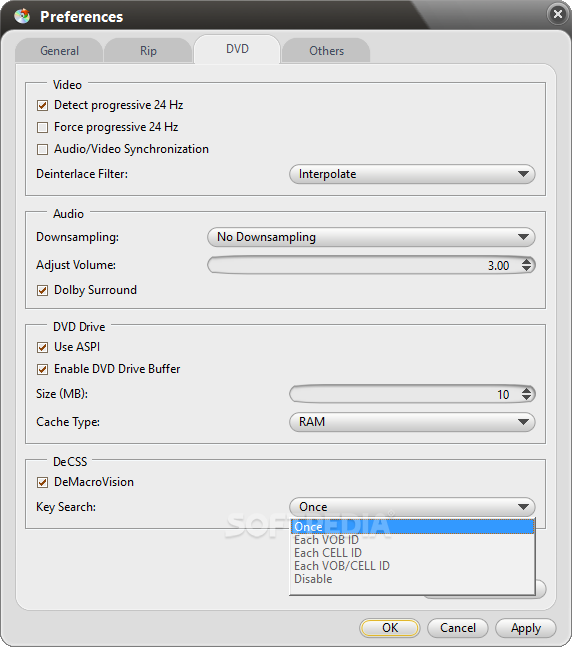Switch to the General tab

[59, 51]
